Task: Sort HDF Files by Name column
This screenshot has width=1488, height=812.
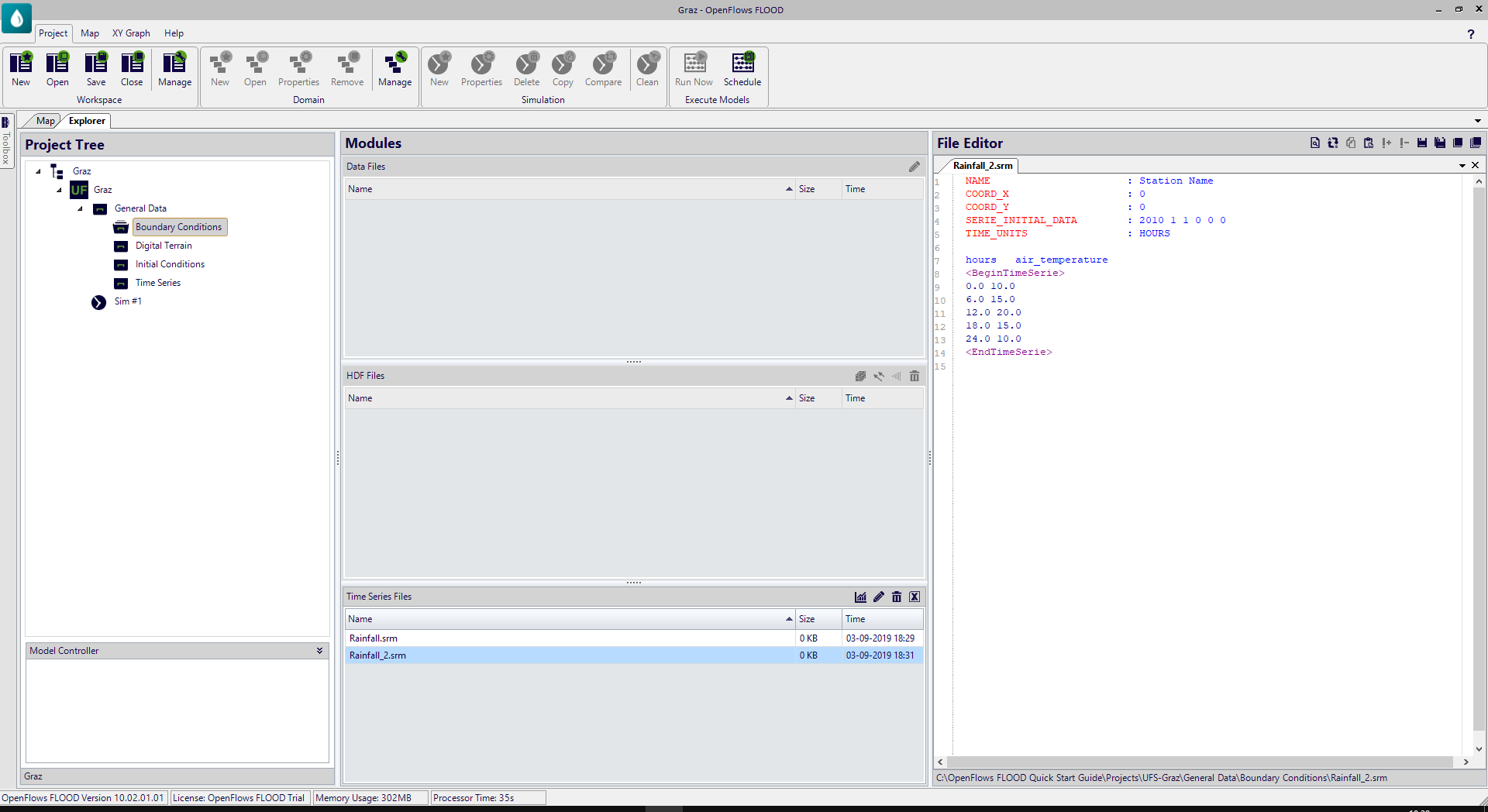Action: point(570,398)
